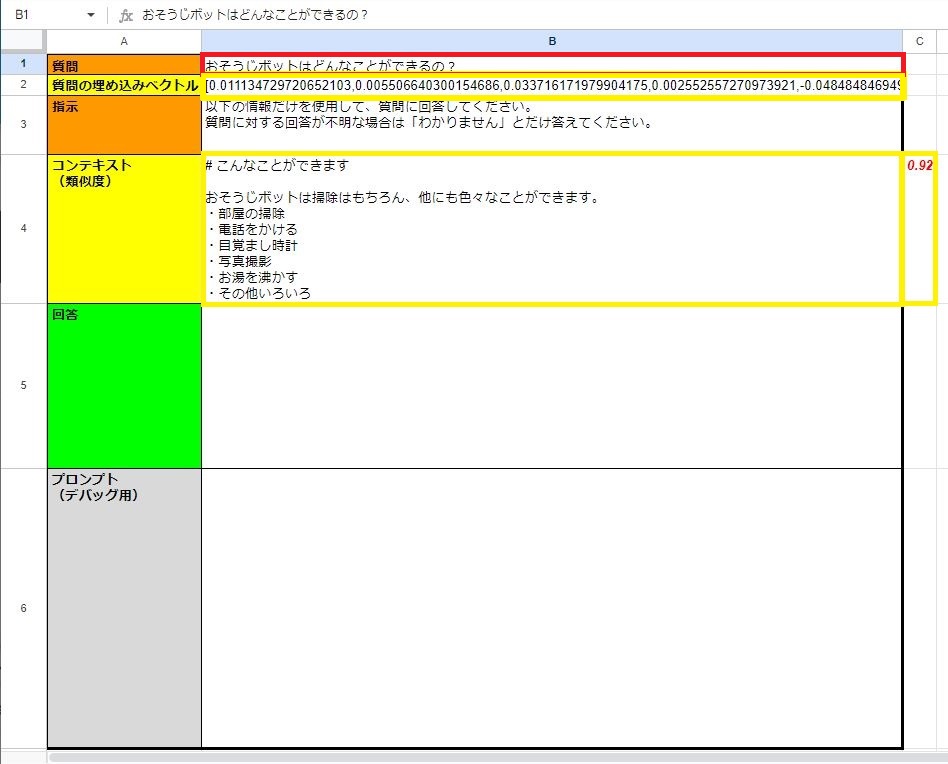Image resolution: width=948 pixels, height=764 pixels.
Task: Select column C header
Action: (x=919, y=41)
